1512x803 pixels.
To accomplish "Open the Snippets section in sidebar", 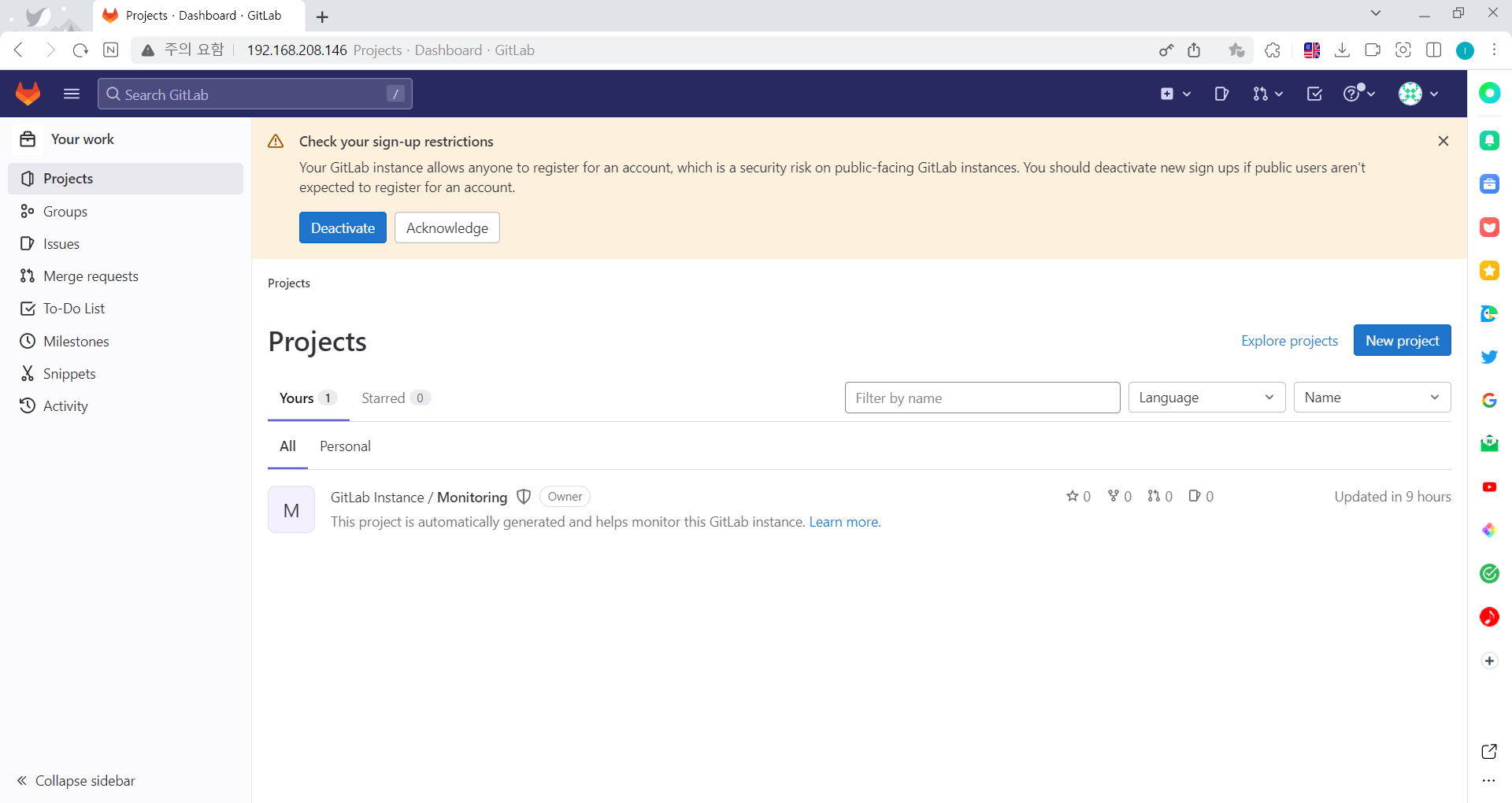I will pyautogui.click(x=70, y=373).
